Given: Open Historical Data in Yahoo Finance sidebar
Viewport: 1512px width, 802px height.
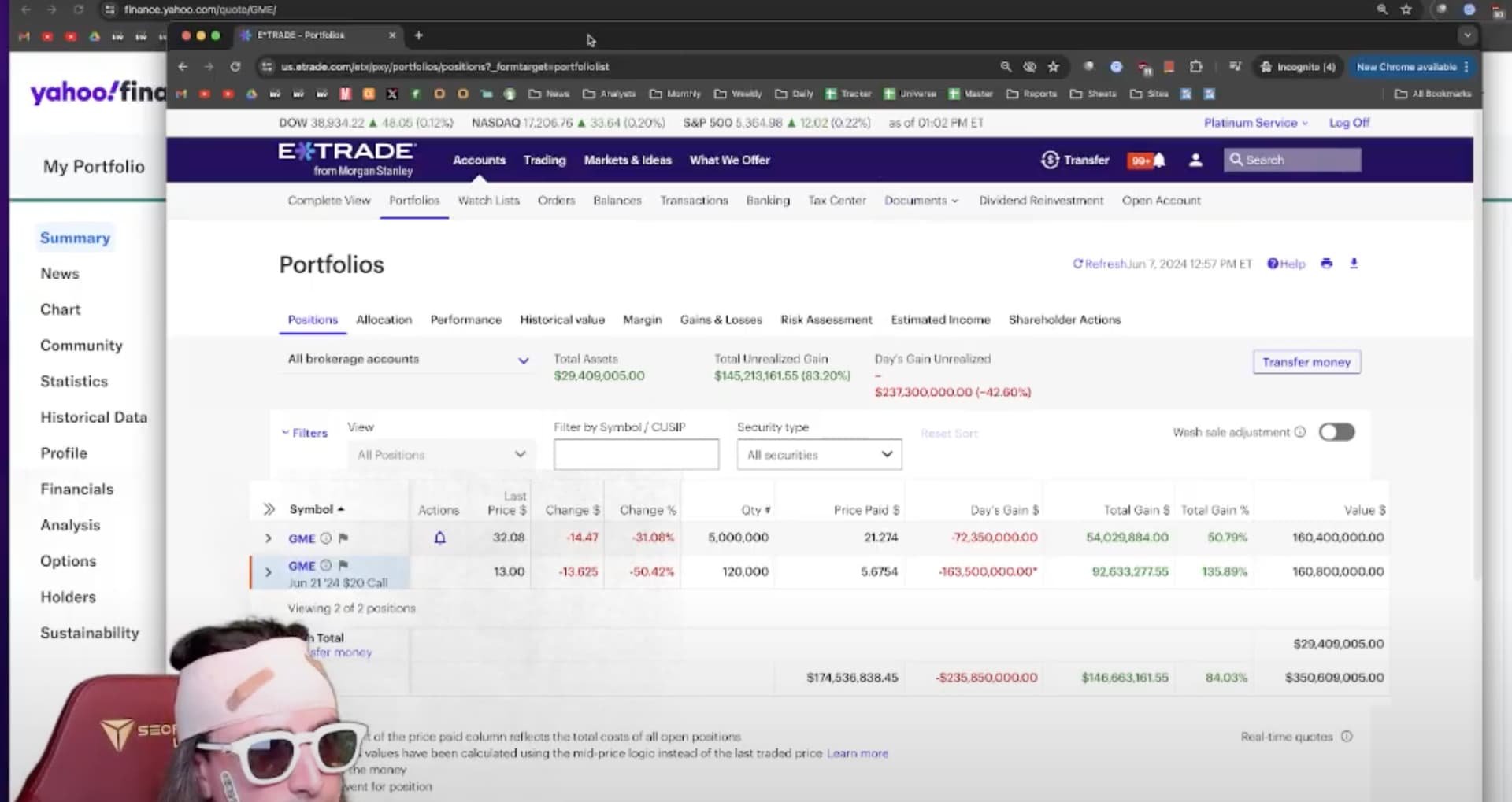Looking at the screenshot, I should [94, 417].
